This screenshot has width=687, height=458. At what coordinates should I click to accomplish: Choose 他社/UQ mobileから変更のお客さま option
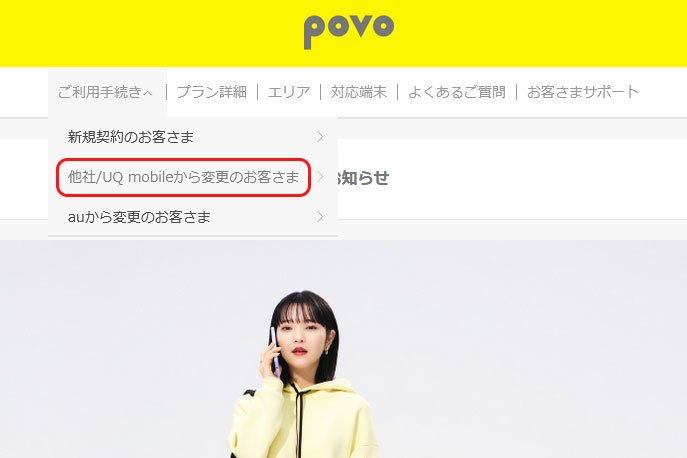(x=184, y=177)
